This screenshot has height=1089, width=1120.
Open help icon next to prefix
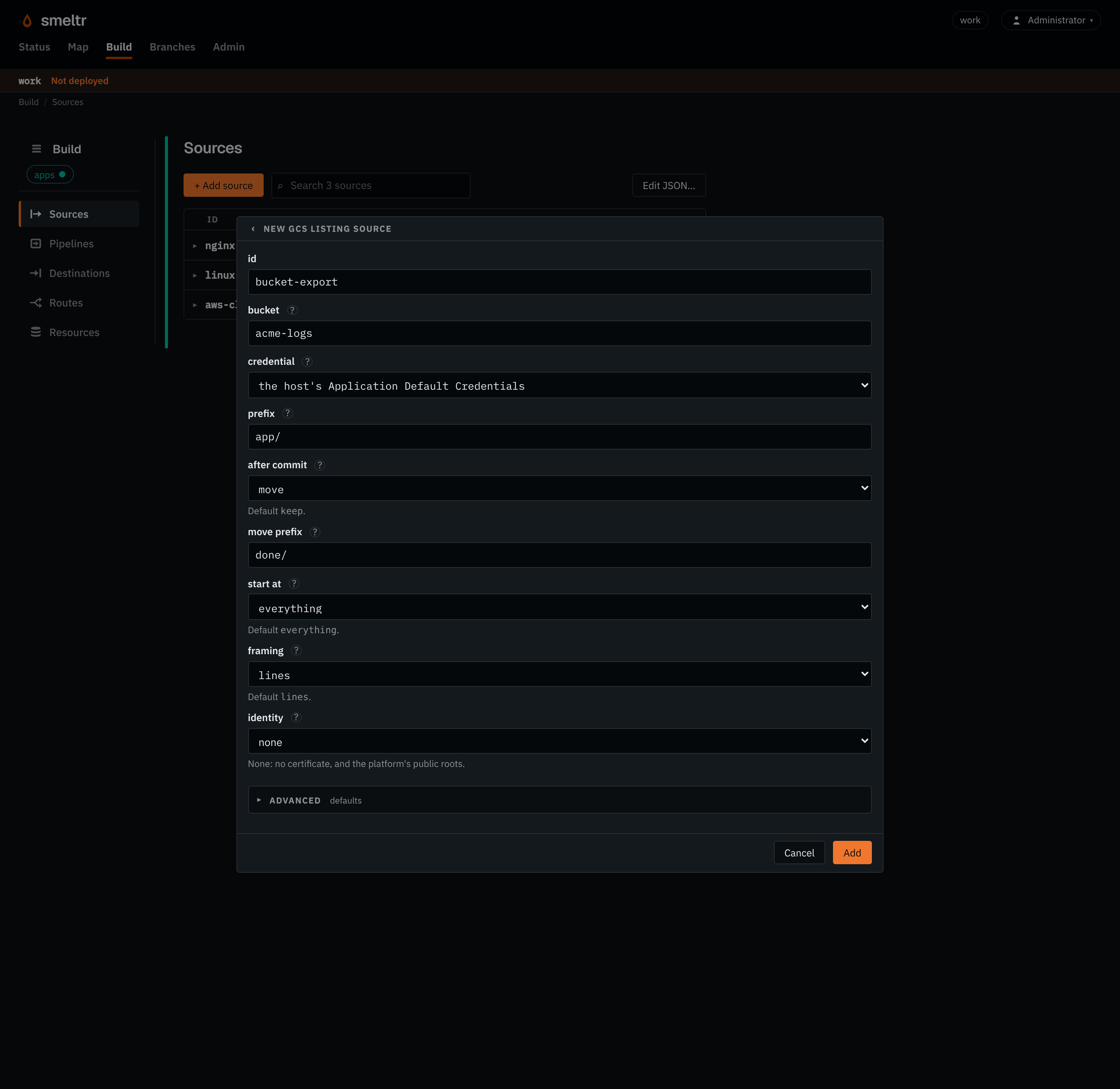click(288, 413)
